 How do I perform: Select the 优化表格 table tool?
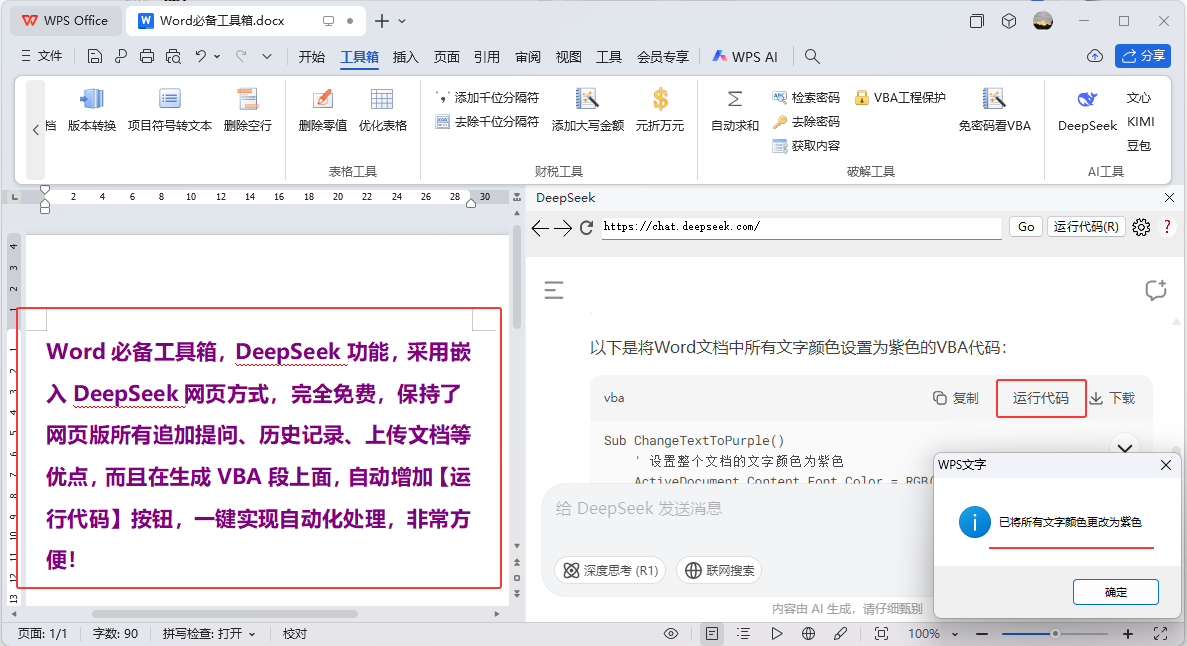(x=382, y=100)
